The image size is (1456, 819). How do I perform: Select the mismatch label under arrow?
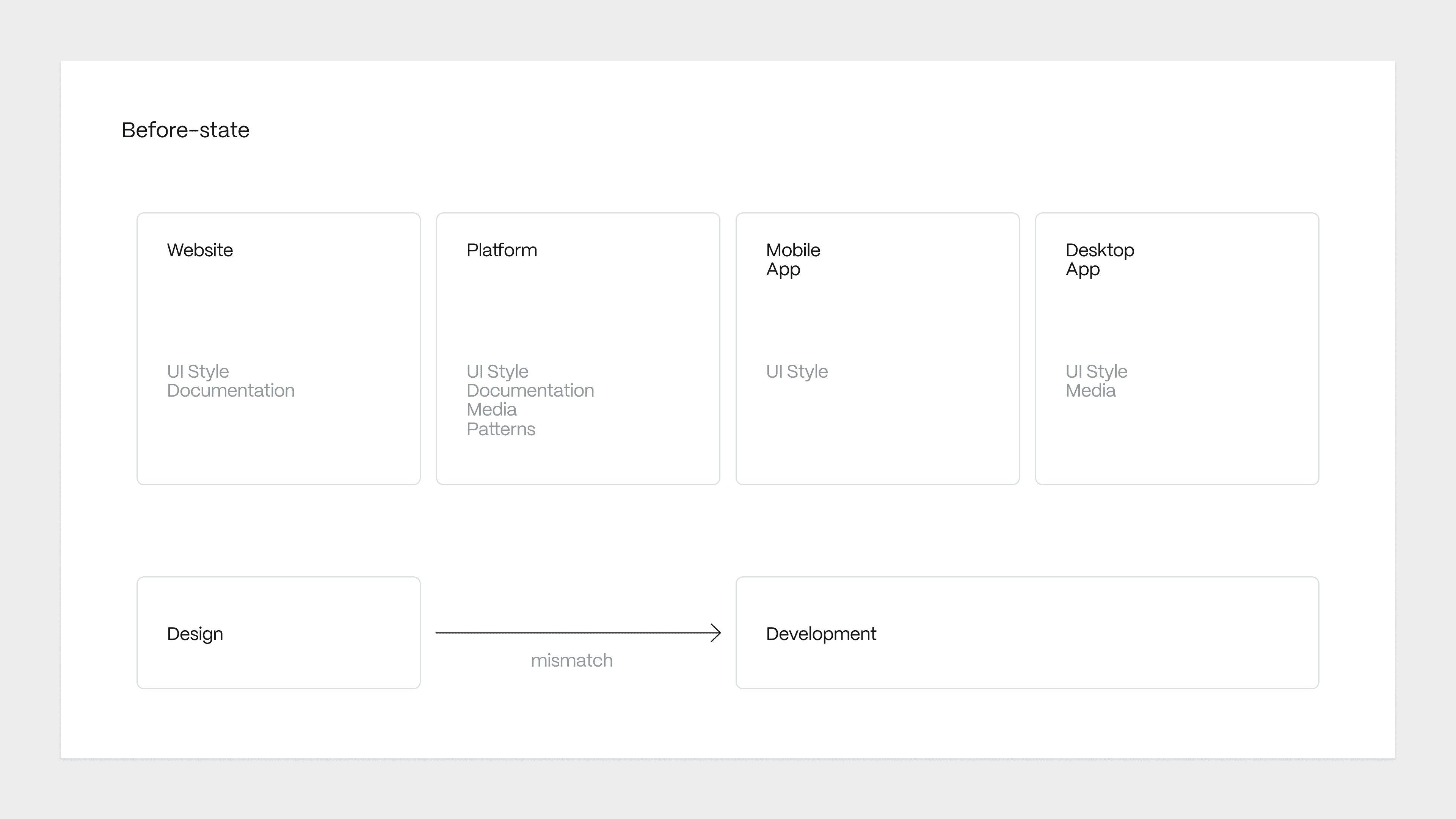571,660
